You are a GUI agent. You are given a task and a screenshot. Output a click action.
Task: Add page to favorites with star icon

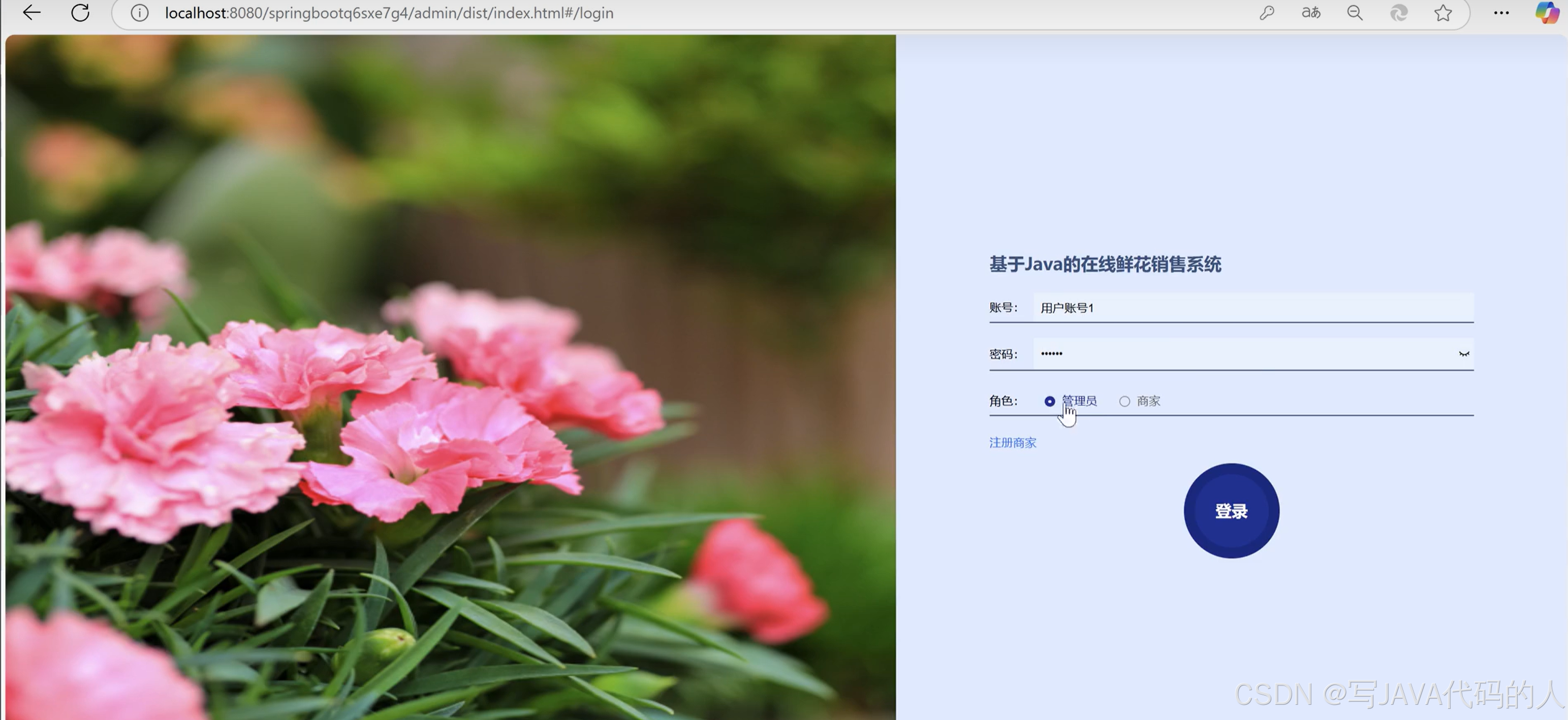1443,13
